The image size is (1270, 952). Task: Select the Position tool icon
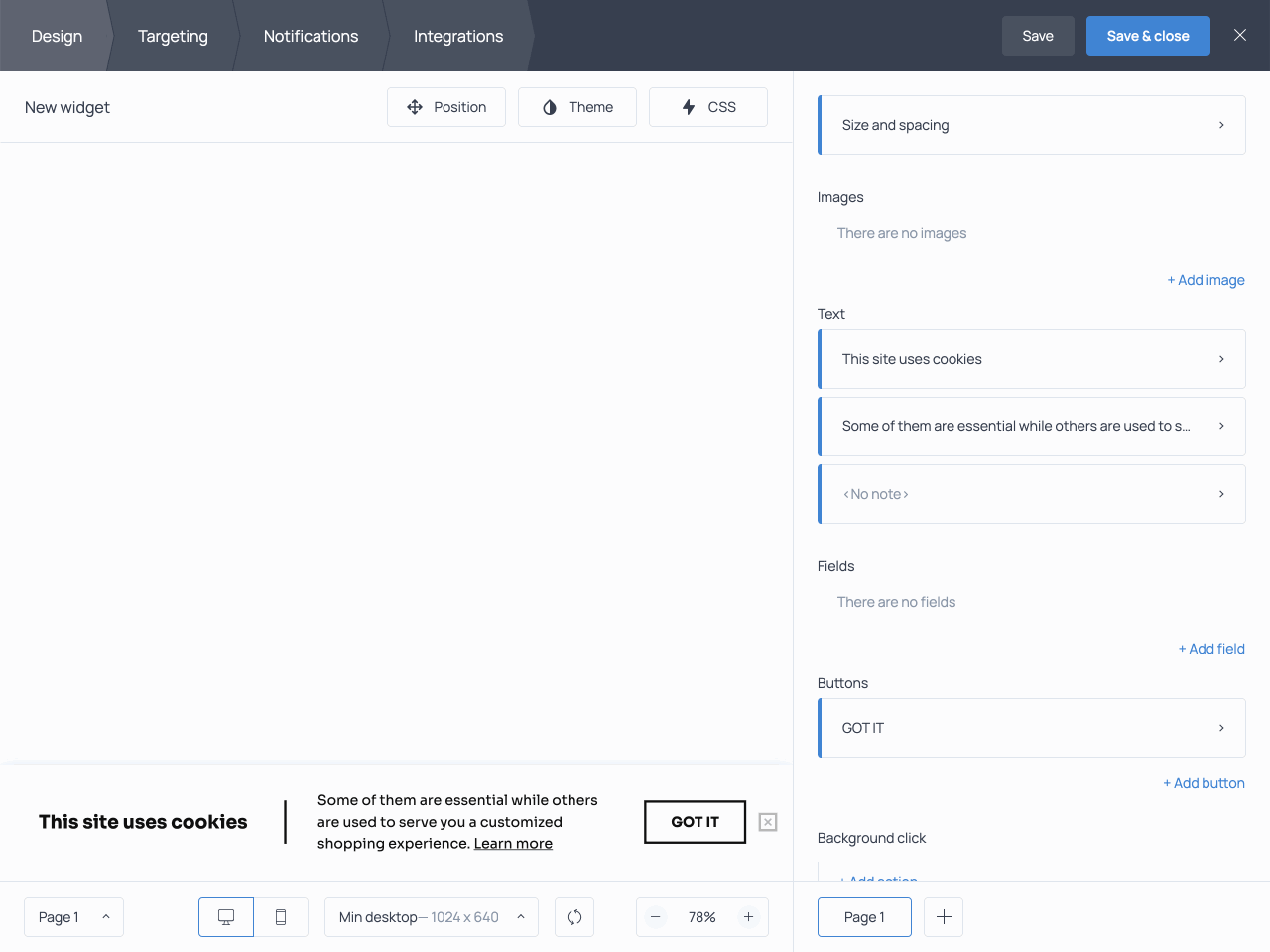415,106
